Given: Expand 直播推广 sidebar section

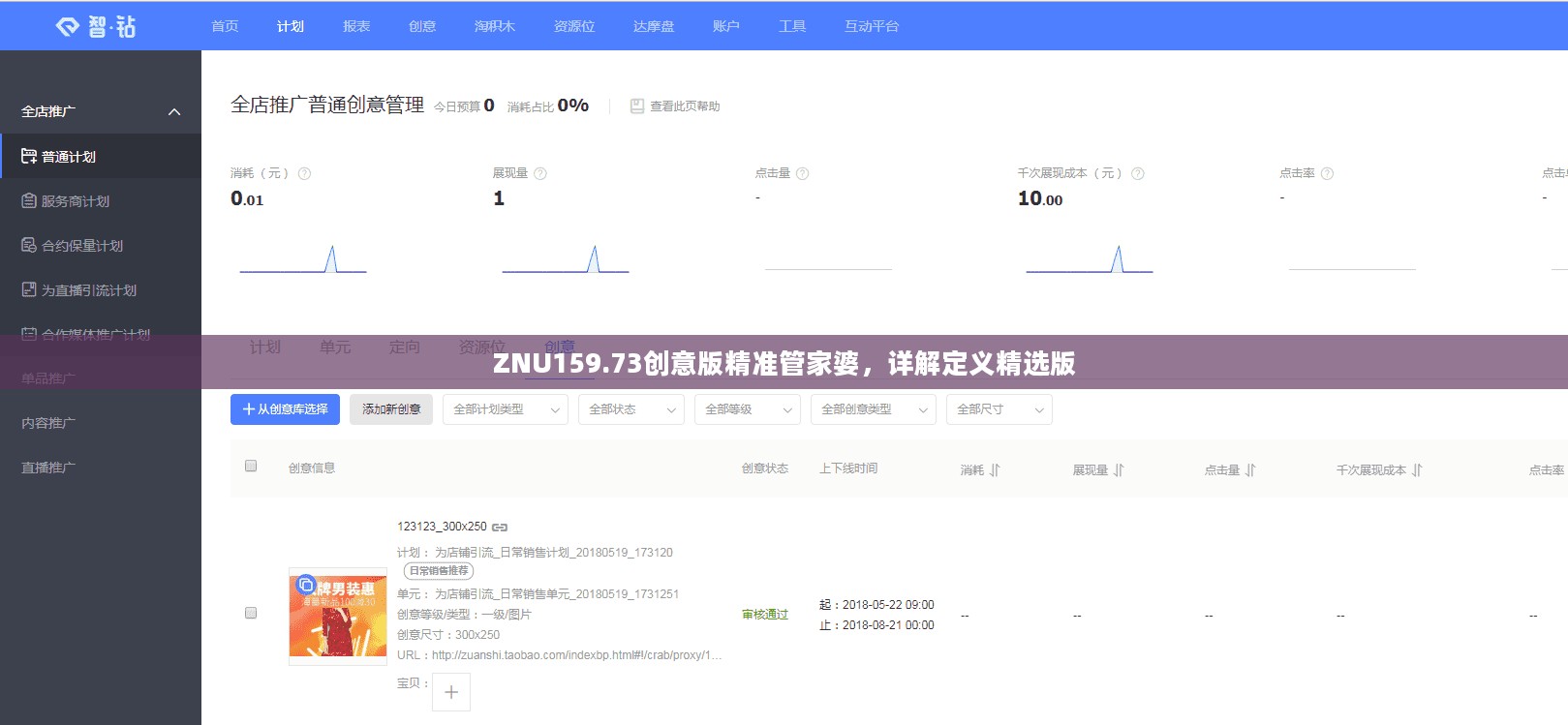Looking at the screenshot, I should [x=48, y=468].
